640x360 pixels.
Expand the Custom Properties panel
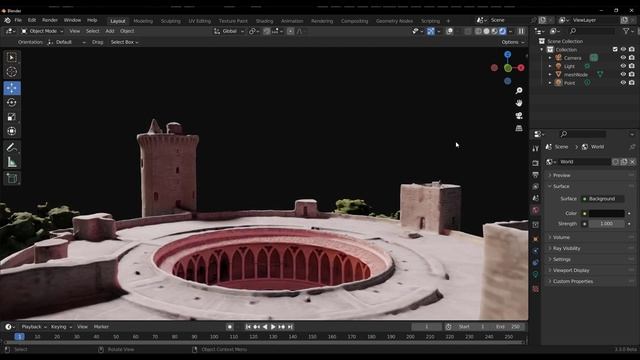(589, 281)
